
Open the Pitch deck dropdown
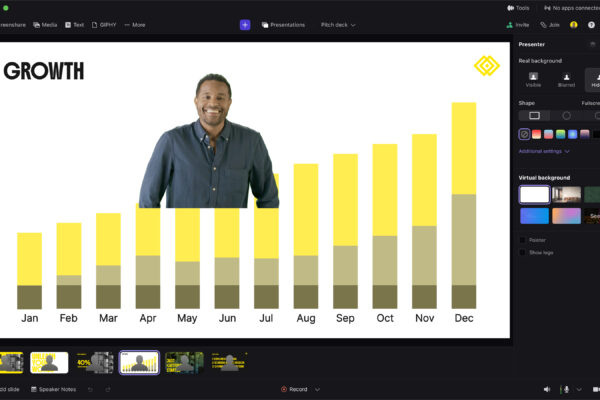coord(338,24)
